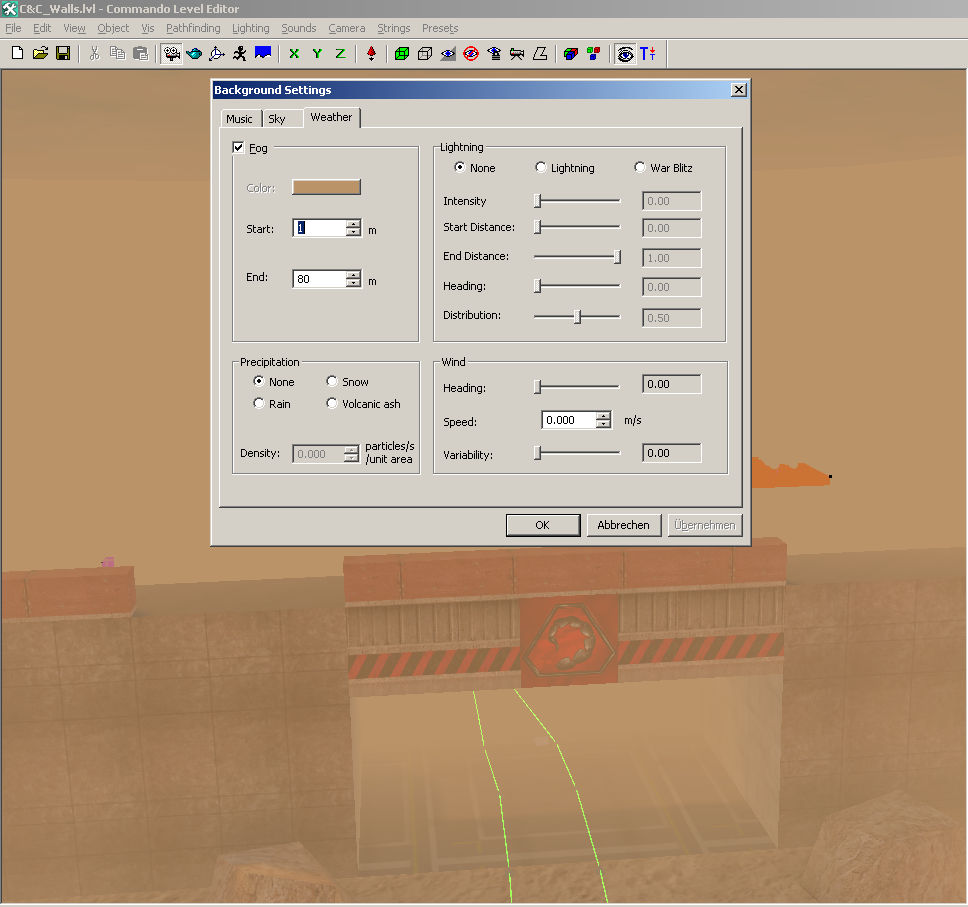
Task: Toggle the green Z axis restriction icon
Action: pos(340,53)
